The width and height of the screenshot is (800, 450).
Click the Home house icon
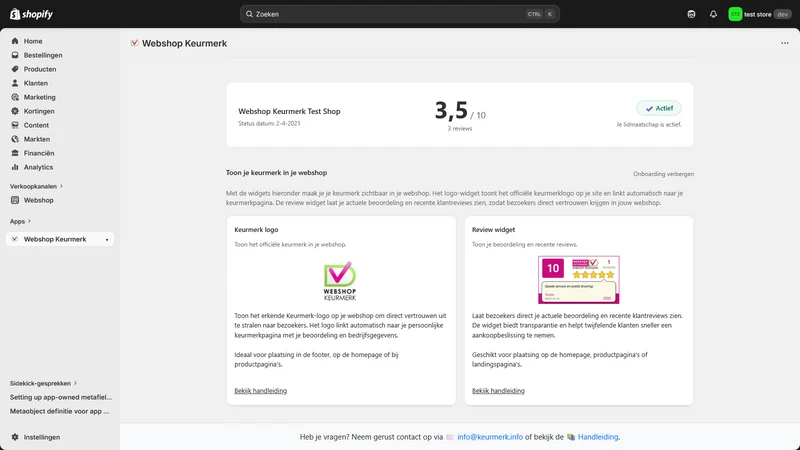pos(15,41)
